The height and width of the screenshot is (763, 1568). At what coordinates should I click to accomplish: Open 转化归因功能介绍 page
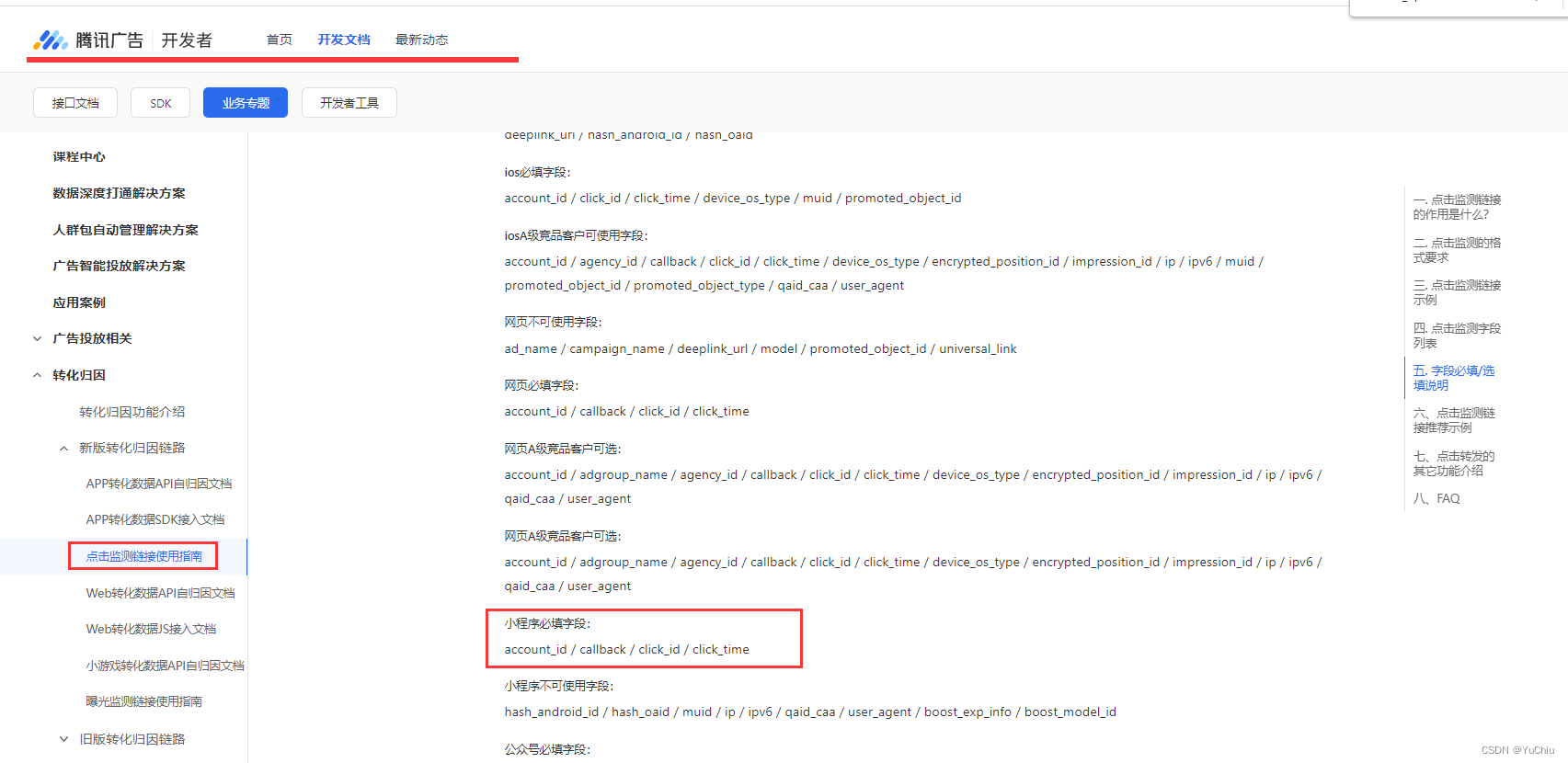point(132,412)
